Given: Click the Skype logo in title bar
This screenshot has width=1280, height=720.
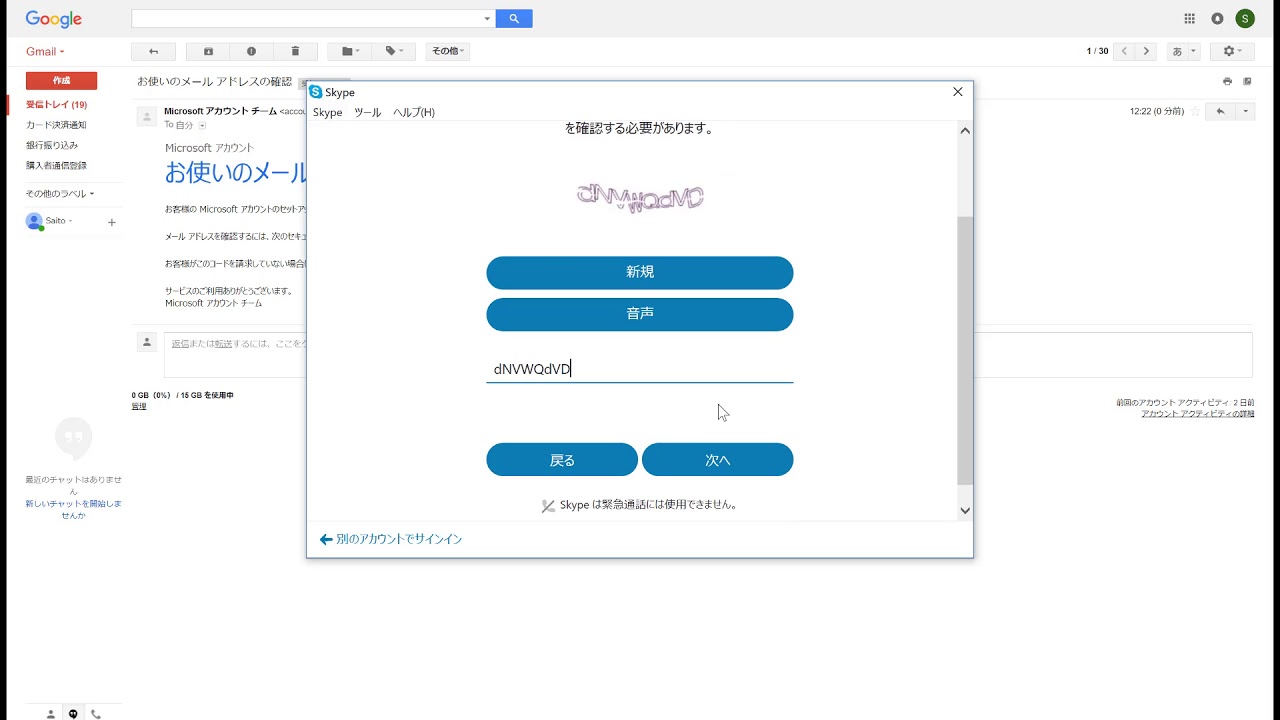Looking at the screenshot, I should tap(316, 92).
